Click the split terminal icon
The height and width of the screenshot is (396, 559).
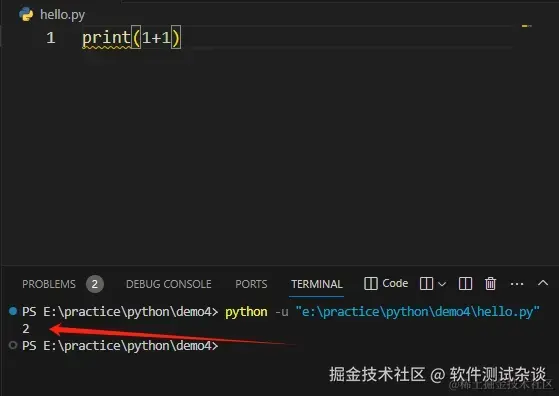[426, 284]
